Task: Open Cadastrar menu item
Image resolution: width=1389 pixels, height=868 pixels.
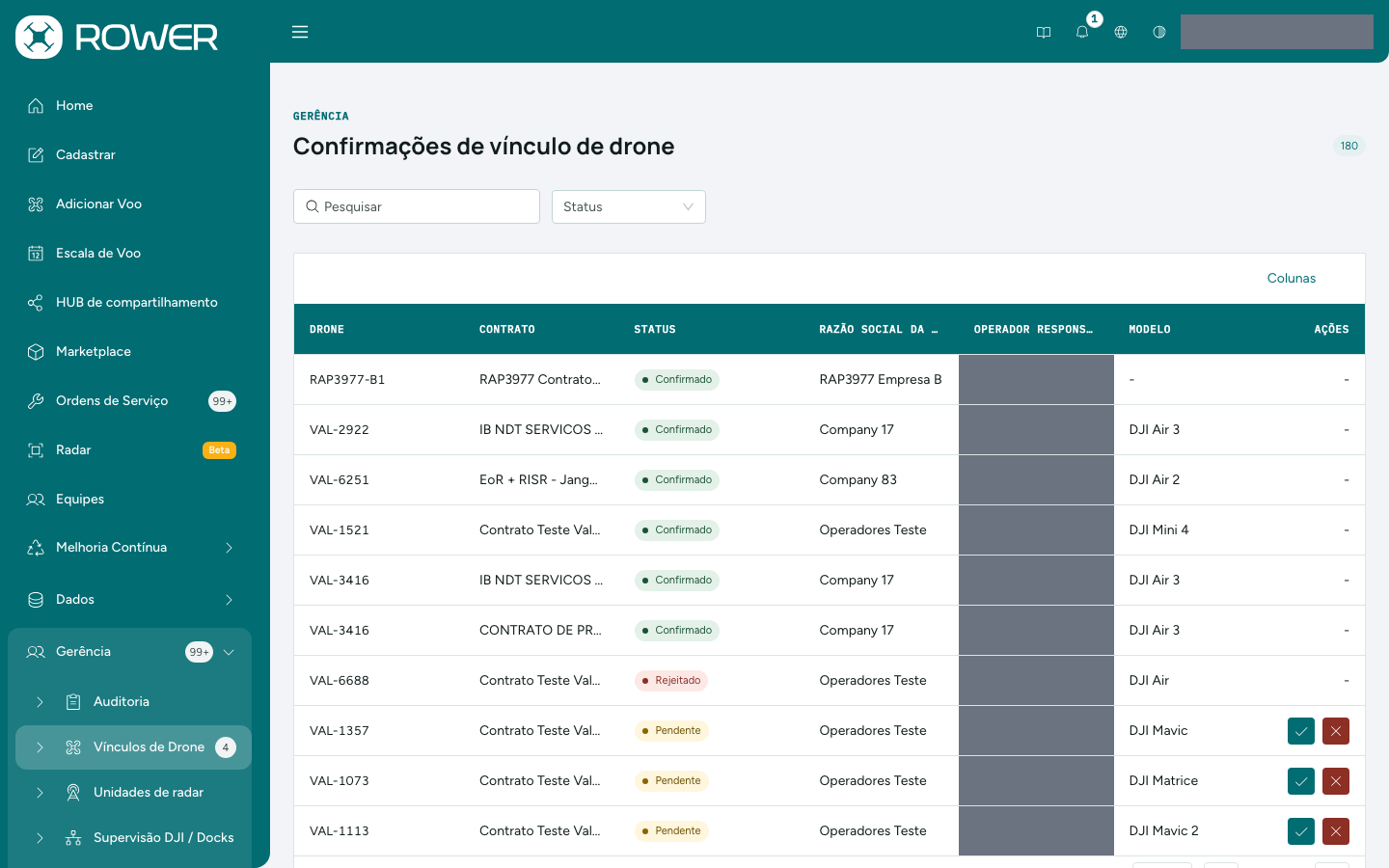Action: pos(131,154)
